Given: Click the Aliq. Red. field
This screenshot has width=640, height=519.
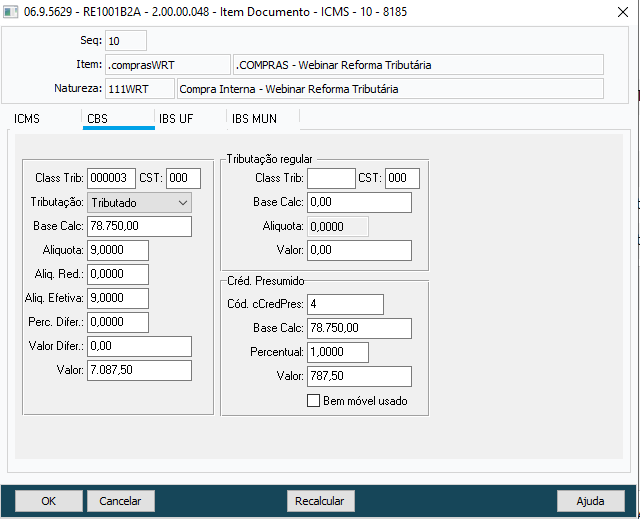Looking at the screenshot, I should [x=118, y=274].
